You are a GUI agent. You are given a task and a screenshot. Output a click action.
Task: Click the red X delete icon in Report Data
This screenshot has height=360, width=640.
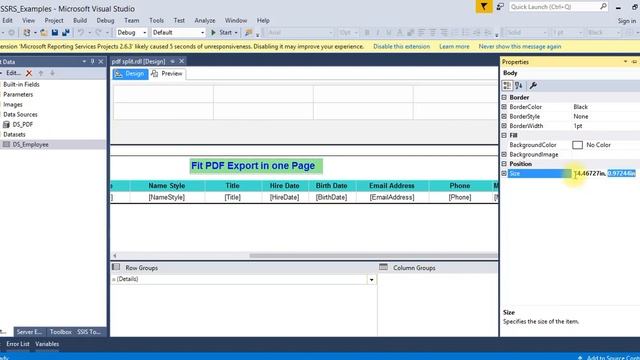[x=29, y=73]
